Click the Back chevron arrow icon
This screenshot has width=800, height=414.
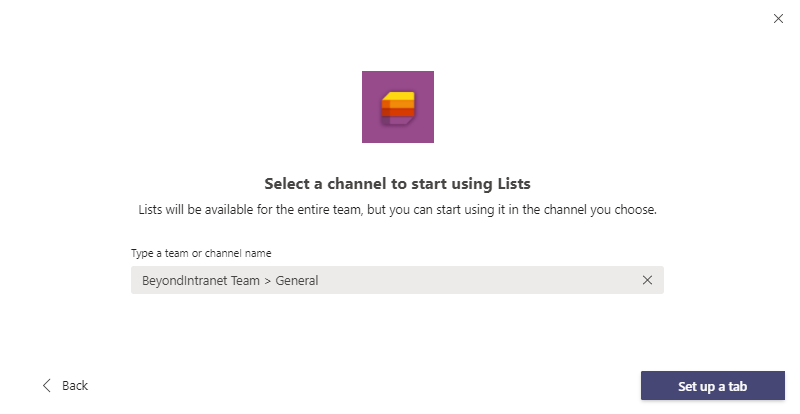coord(47,386)
